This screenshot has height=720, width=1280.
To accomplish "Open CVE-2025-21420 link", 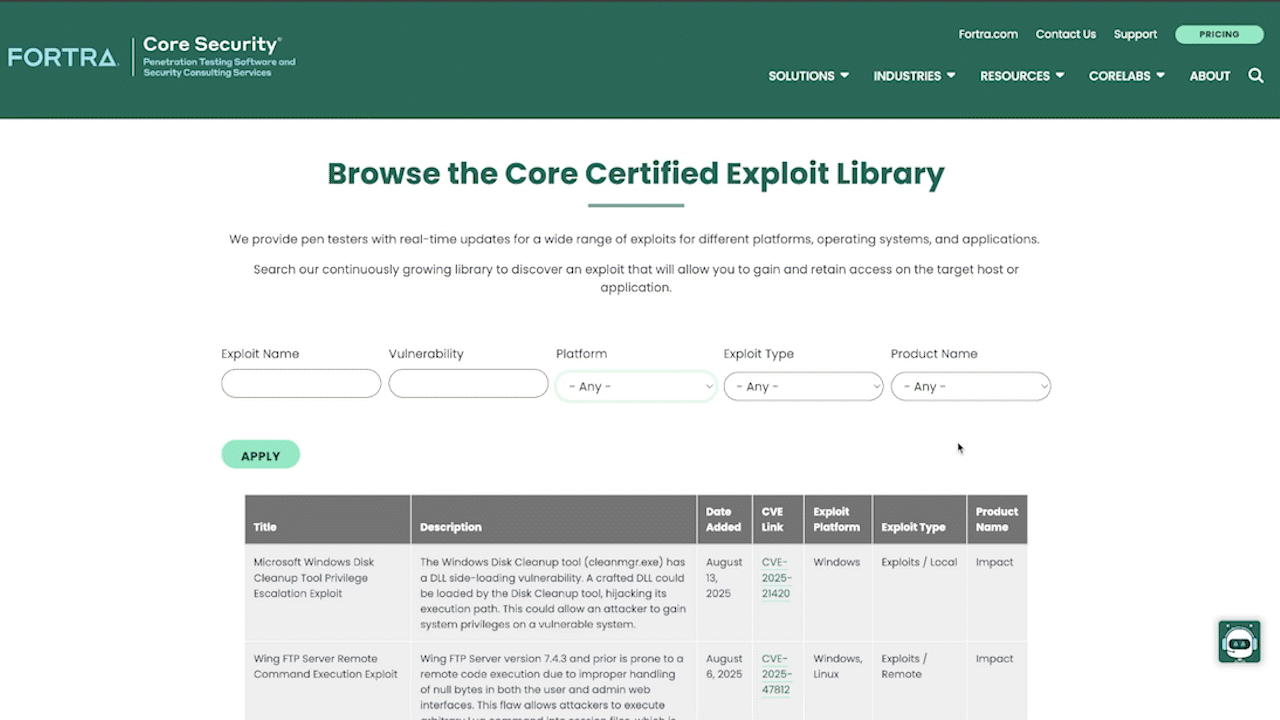I will tap(776, 578).
